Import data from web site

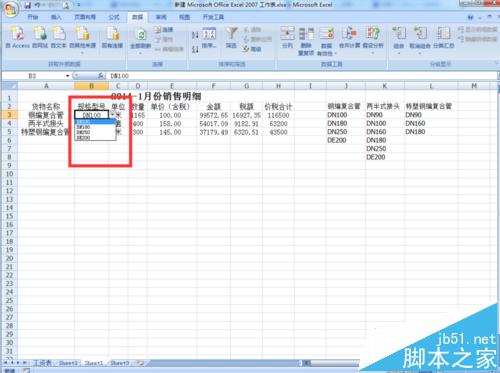(x=40, y=37)
